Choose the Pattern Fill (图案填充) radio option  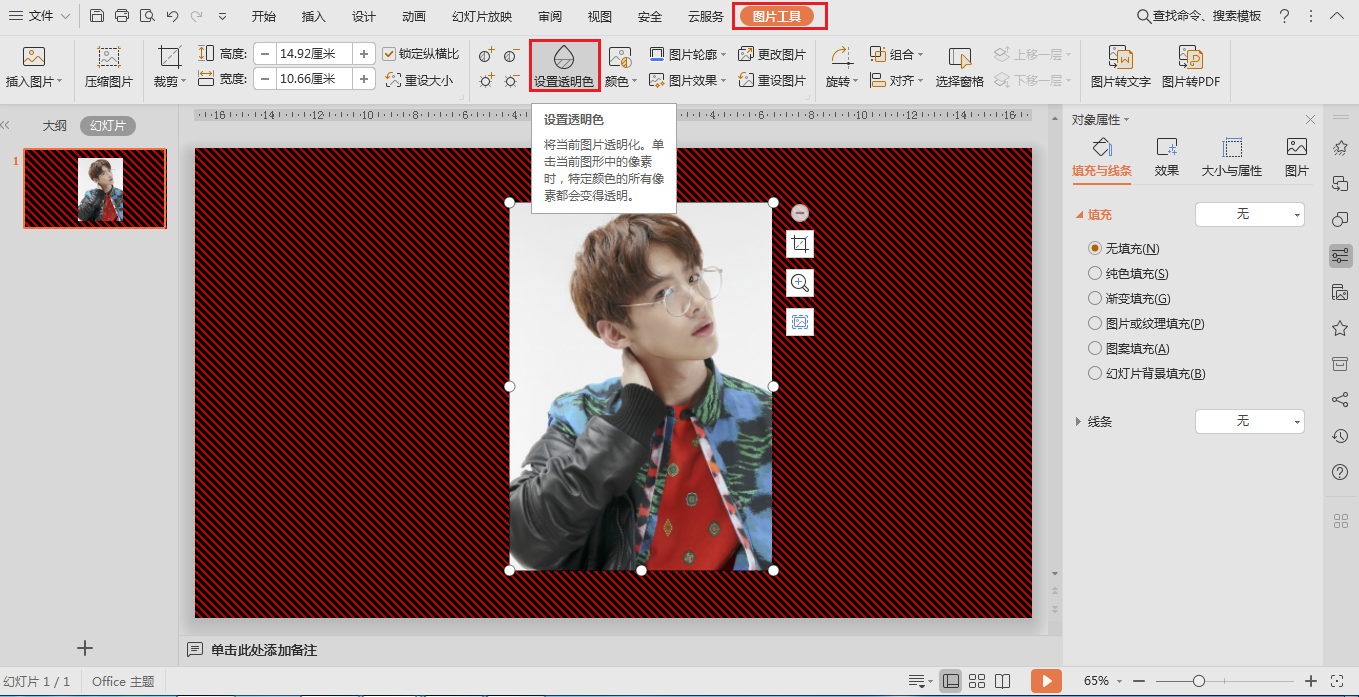(x=1094, y=348)
